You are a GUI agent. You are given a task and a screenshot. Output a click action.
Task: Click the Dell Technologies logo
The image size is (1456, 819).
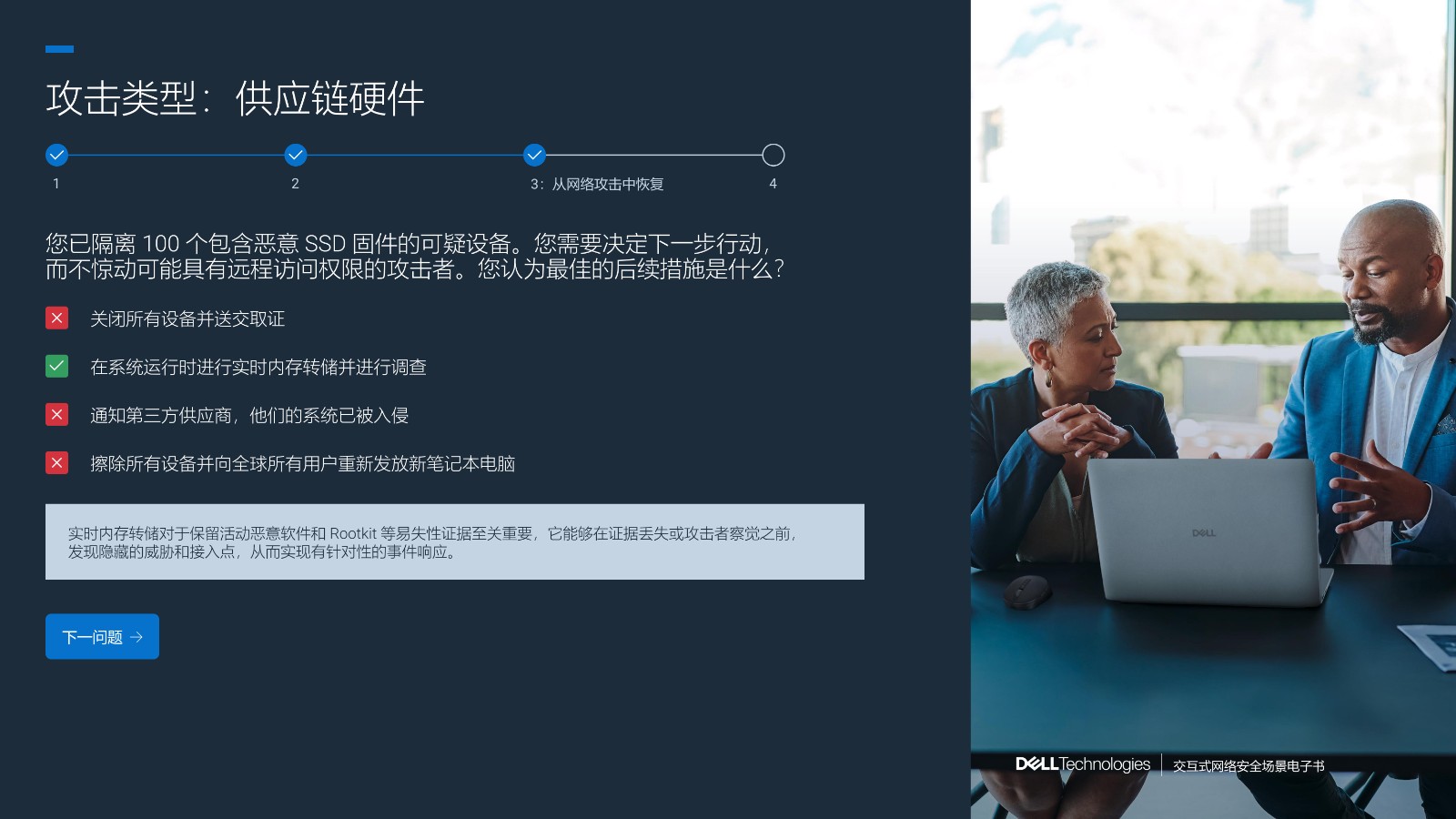(x=1082, y=764)
